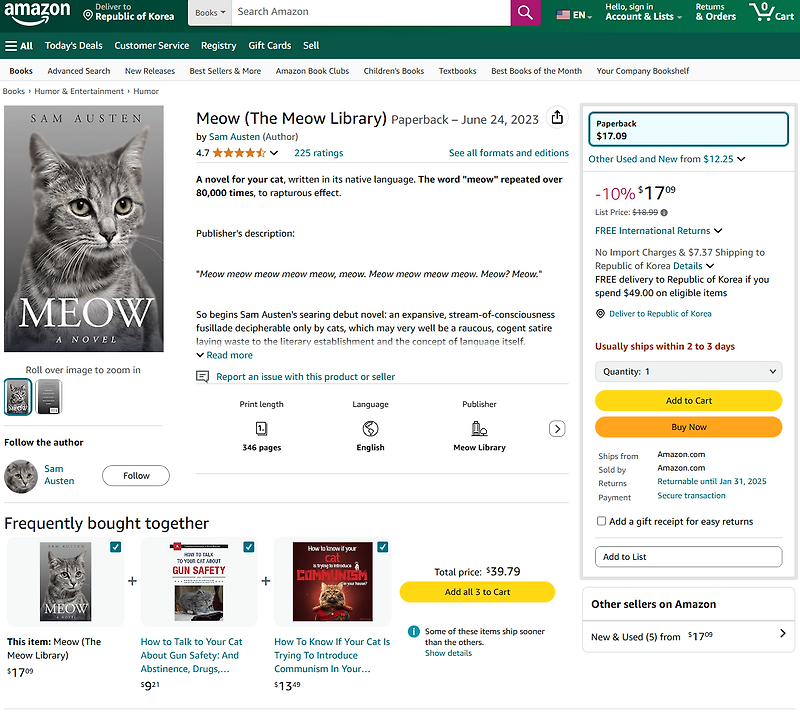This screenshot has height=716, width=800.
Task: Toggle the gift receipt checkbox
Action: 601,521
